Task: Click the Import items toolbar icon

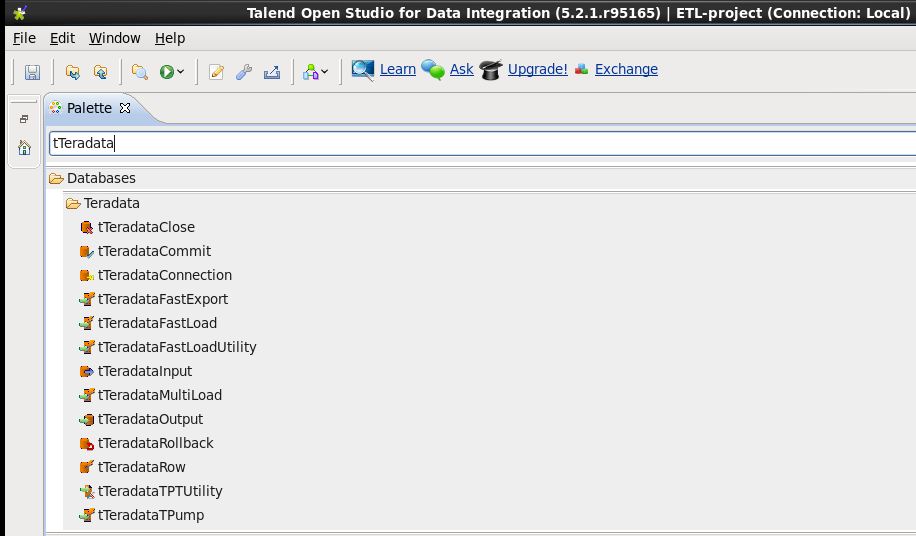Action: point(72,72)
